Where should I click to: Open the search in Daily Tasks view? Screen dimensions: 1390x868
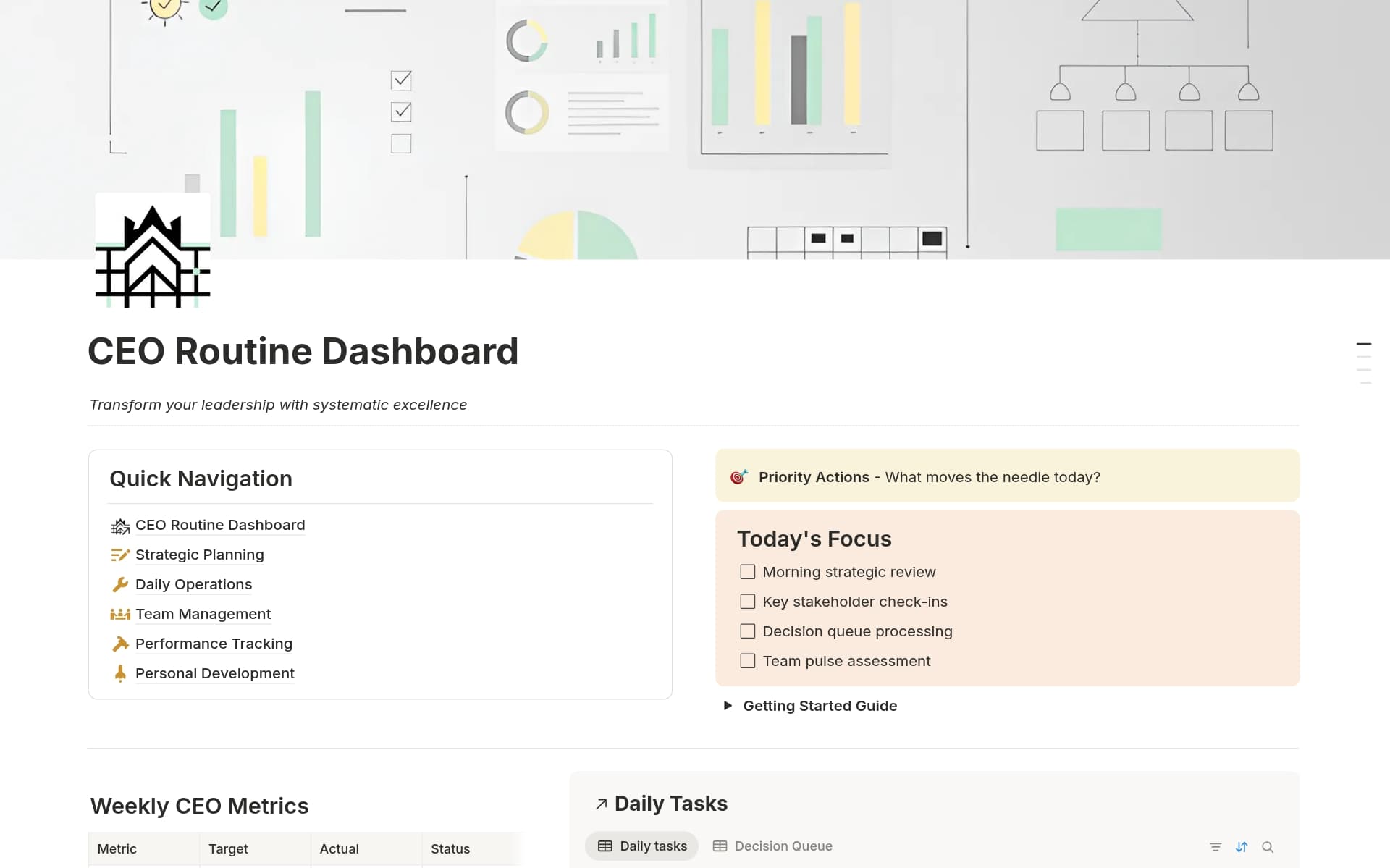1268,846
